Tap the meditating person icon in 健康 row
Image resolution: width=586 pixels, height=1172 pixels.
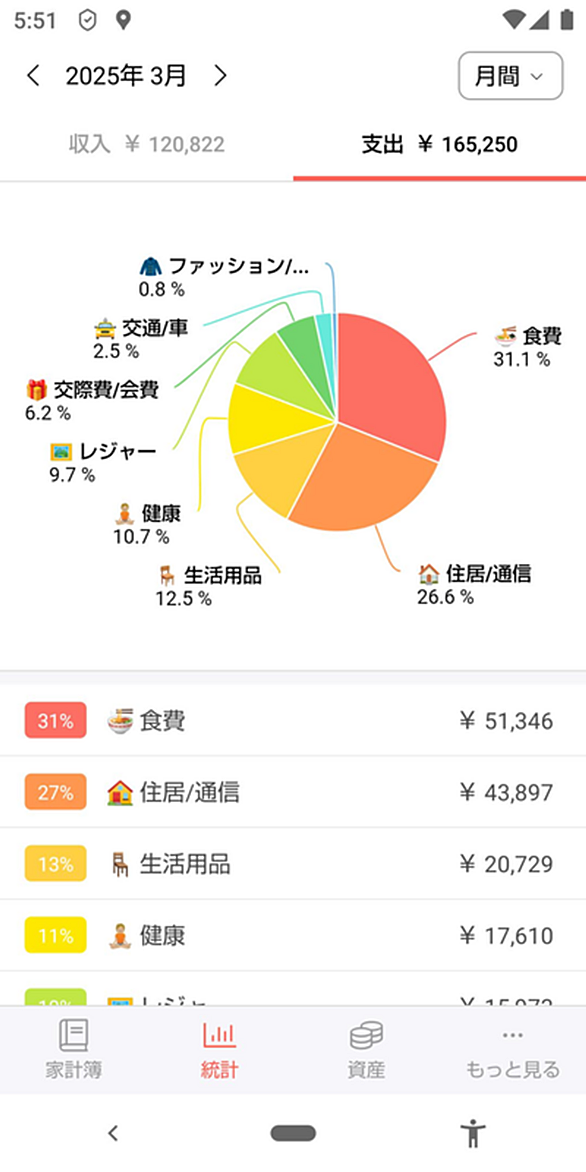pyautogui.click(x=120, y=936)
